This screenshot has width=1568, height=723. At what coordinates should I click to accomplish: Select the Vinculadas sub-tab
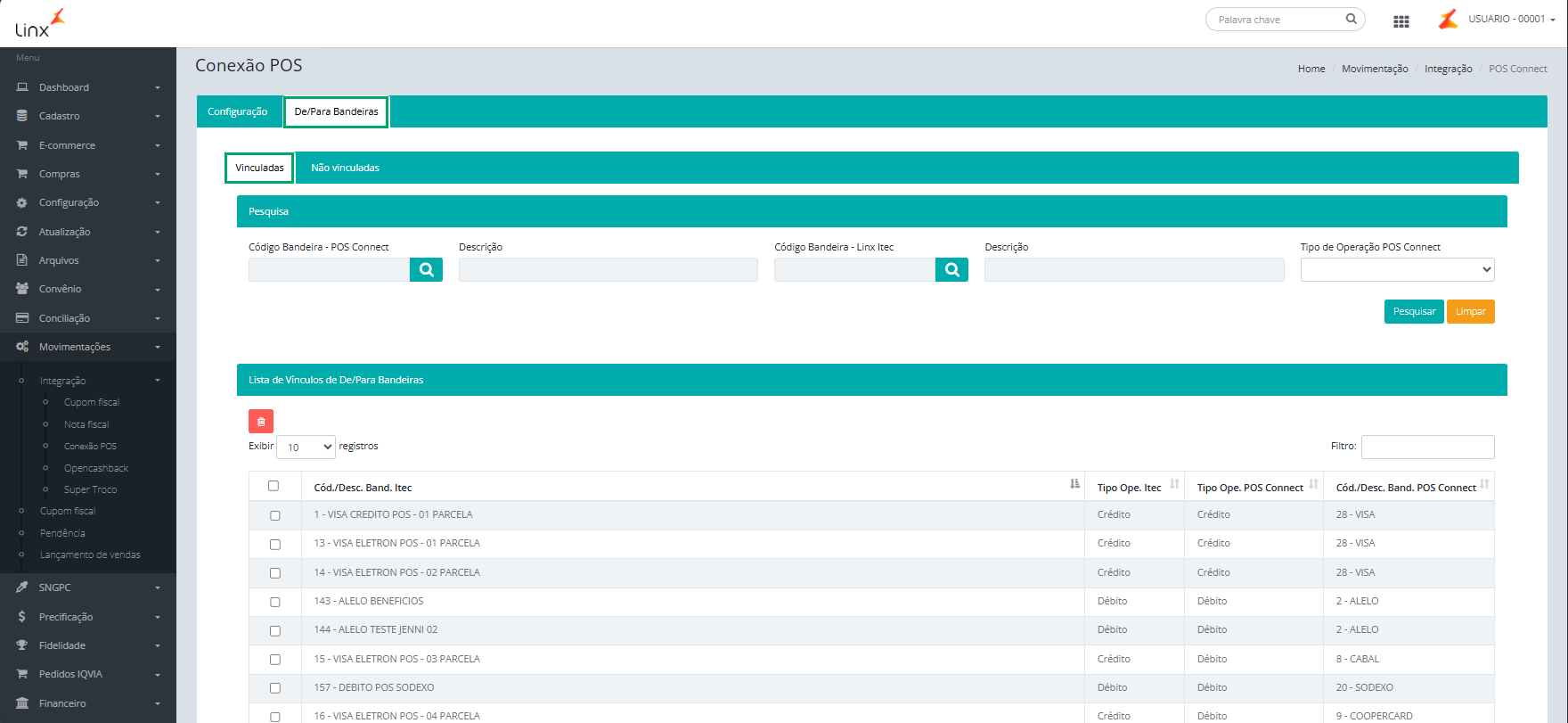pos(259,168)
